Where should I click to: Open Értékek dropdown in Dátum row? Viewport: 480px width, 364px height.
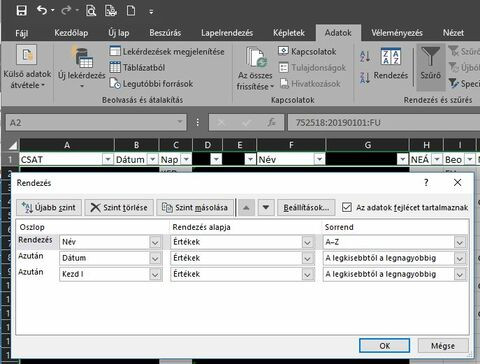coord(307,258)
